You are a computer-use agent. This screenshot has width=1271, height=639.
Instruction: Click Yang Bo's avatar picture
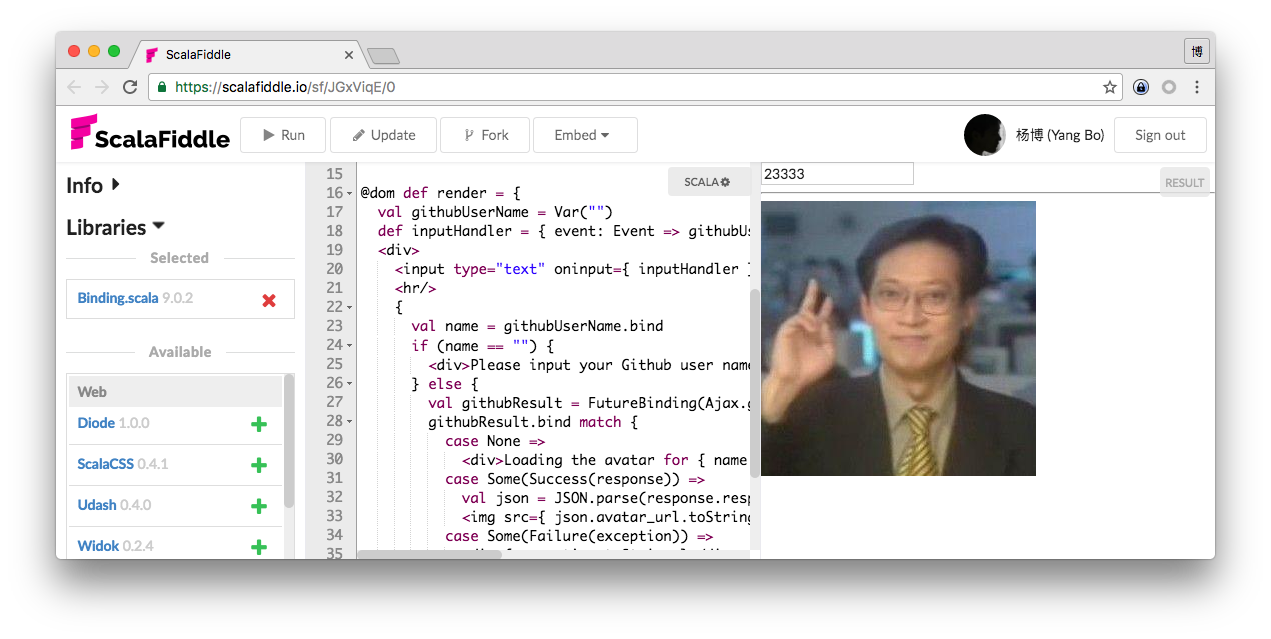[985, 135]
